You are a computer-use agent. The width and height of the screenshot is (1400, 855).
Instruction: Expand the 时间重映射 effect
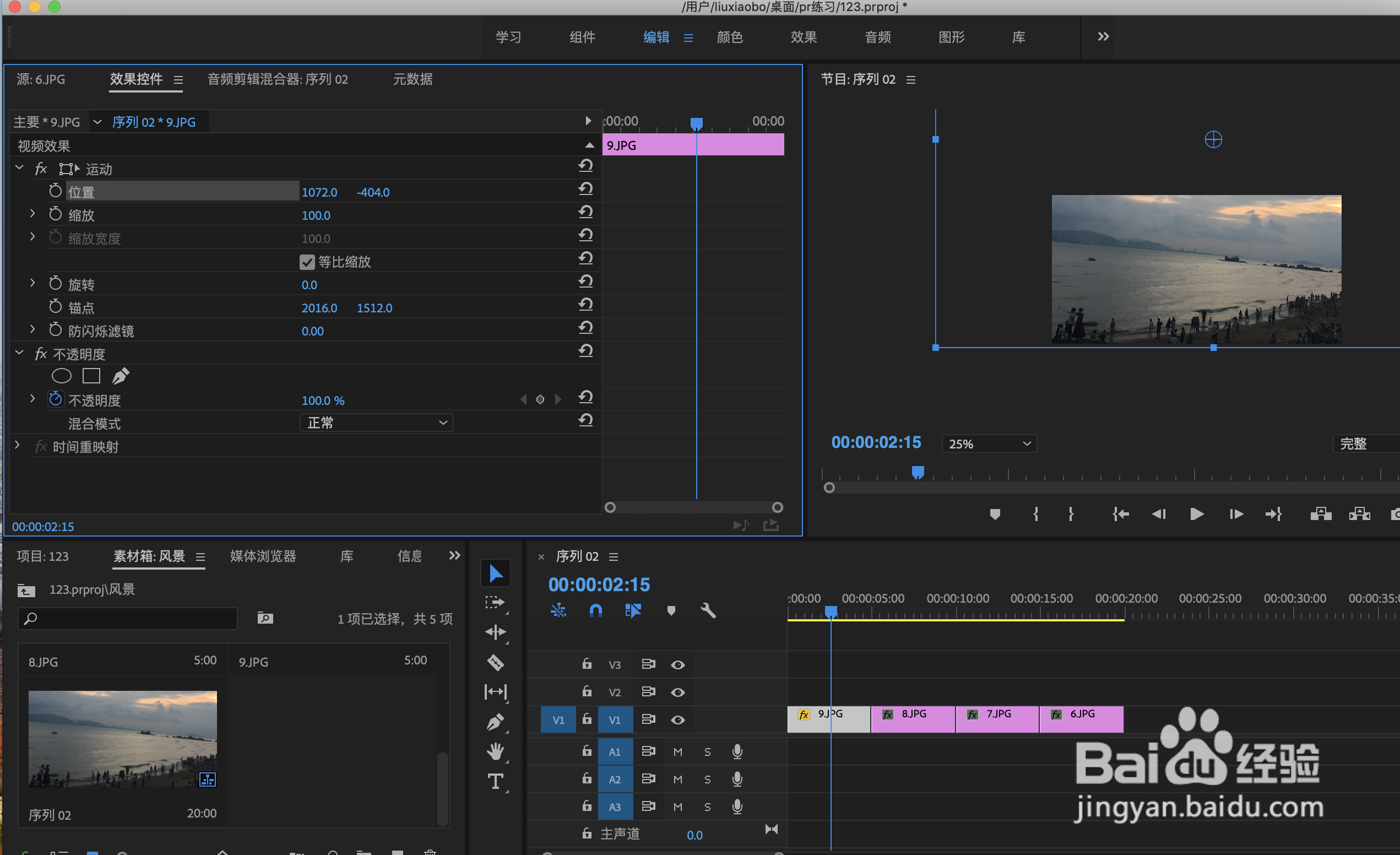click(17, 446)
